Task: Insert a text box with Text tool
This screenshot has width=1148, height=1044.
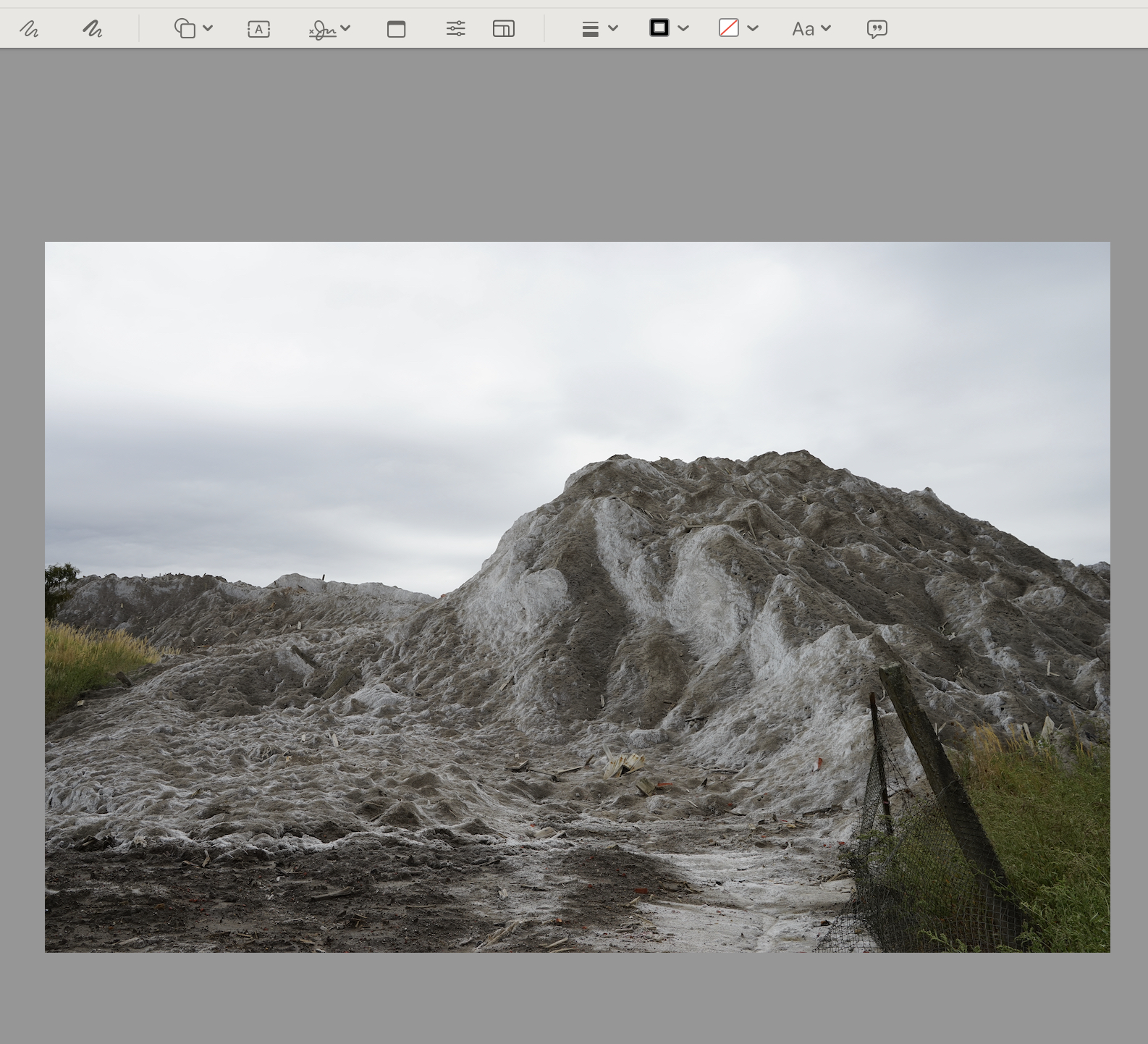Action: pyautogui.click(x=258, y=29)
